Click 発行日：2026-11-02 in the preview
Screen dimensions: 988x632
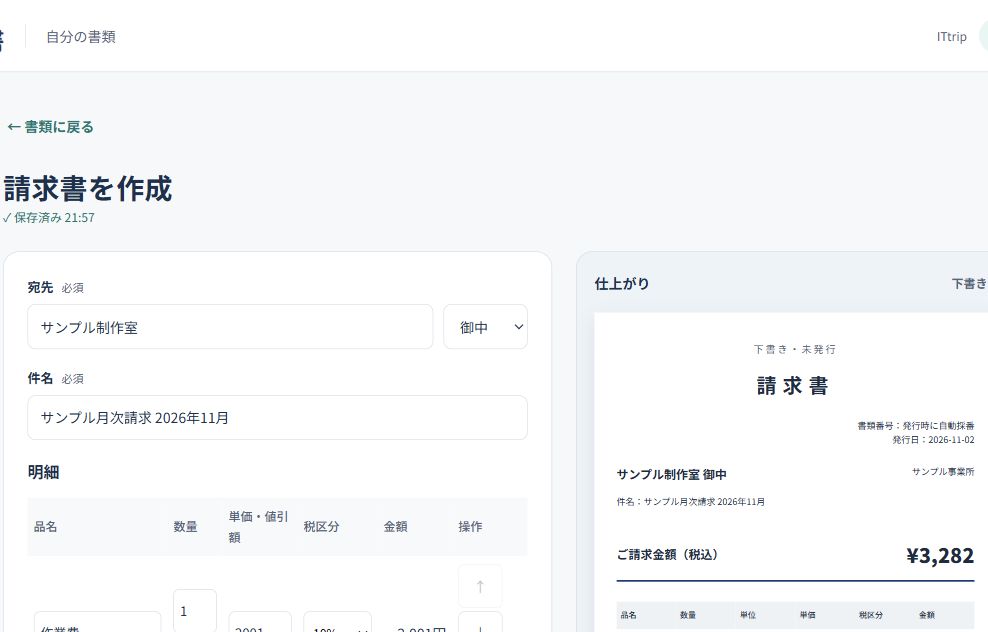(x=933, y=440)
